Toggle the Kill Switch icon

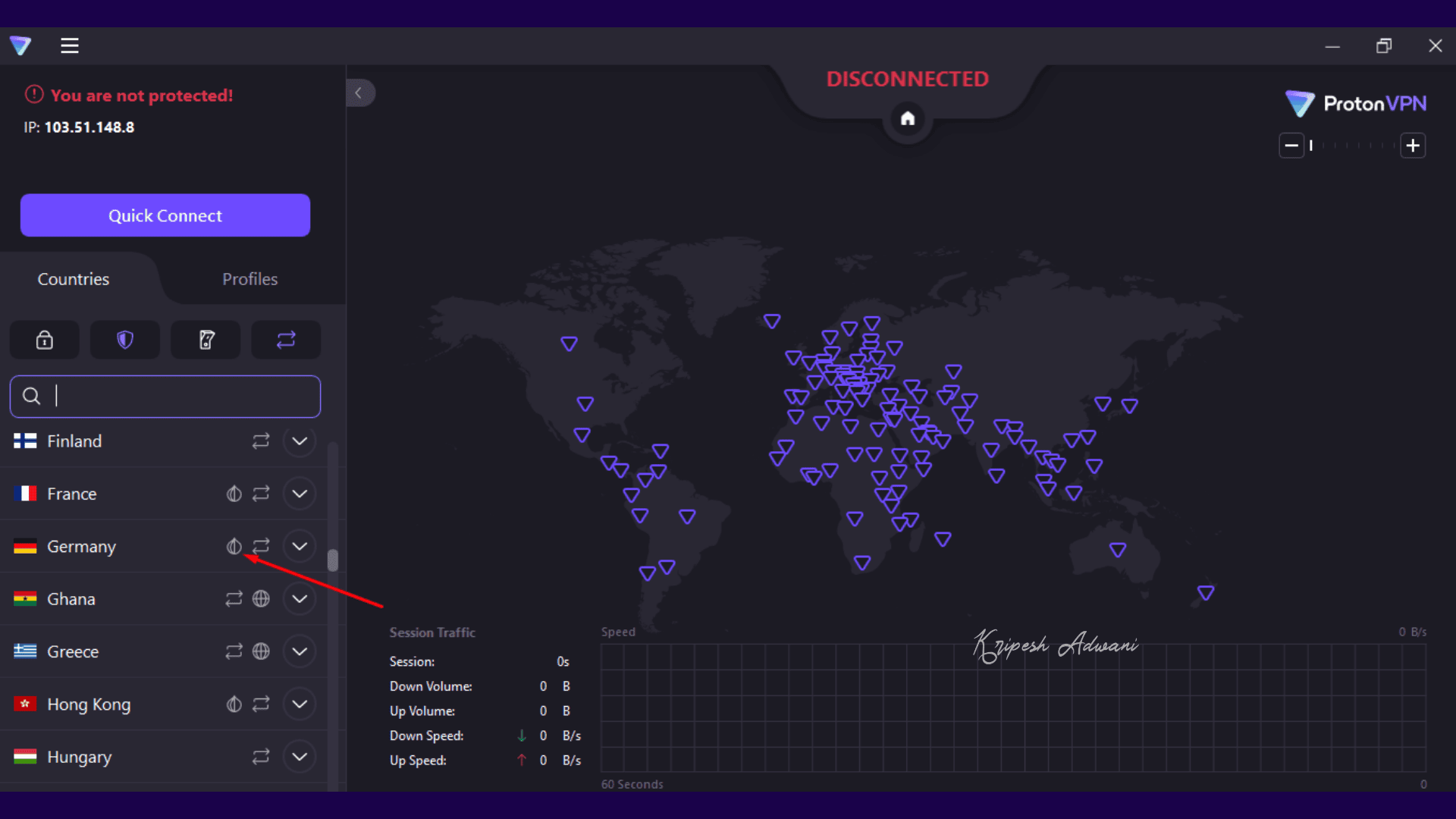tap(206, 340)
